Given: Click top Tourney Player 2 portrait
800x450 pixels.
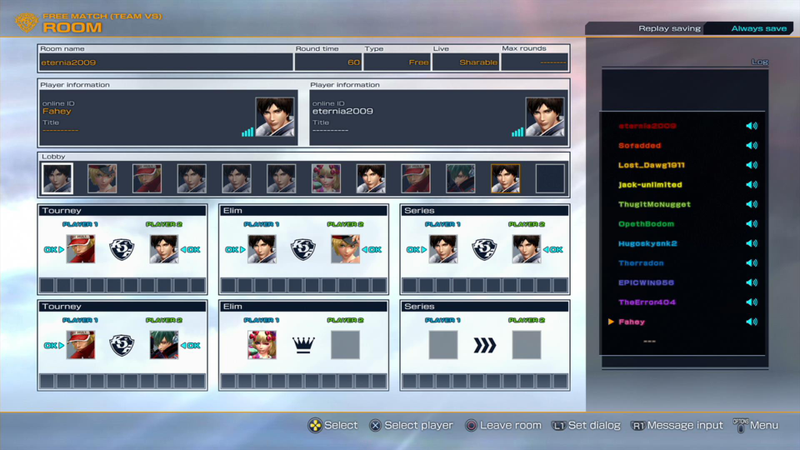Looking at the screenshot, I should tap(164, 249).
